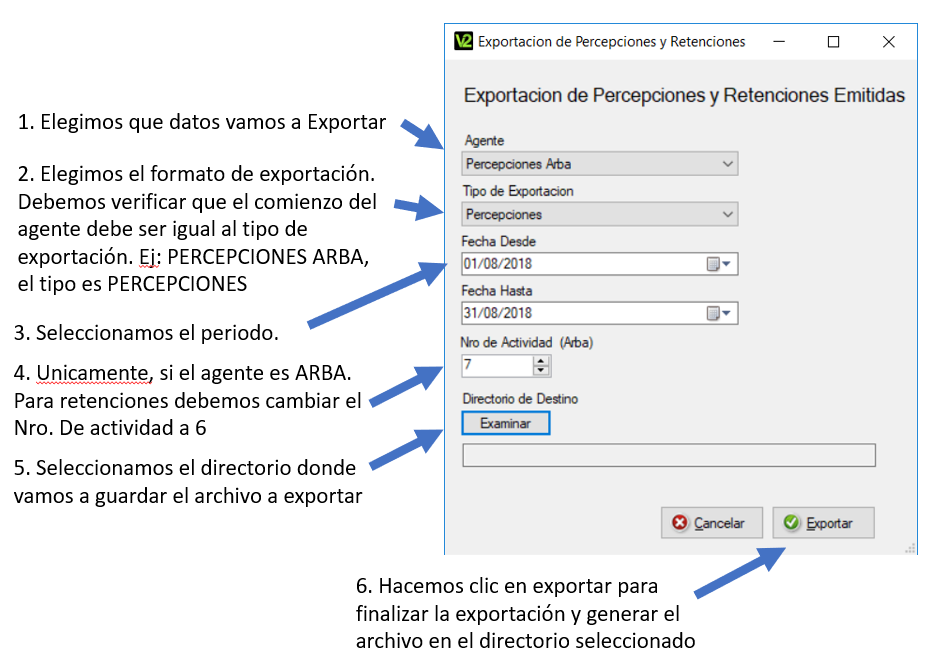Click the 'Directorio de Destino' label
This screenshot has width=928, height=661.
tap(520, 399)
